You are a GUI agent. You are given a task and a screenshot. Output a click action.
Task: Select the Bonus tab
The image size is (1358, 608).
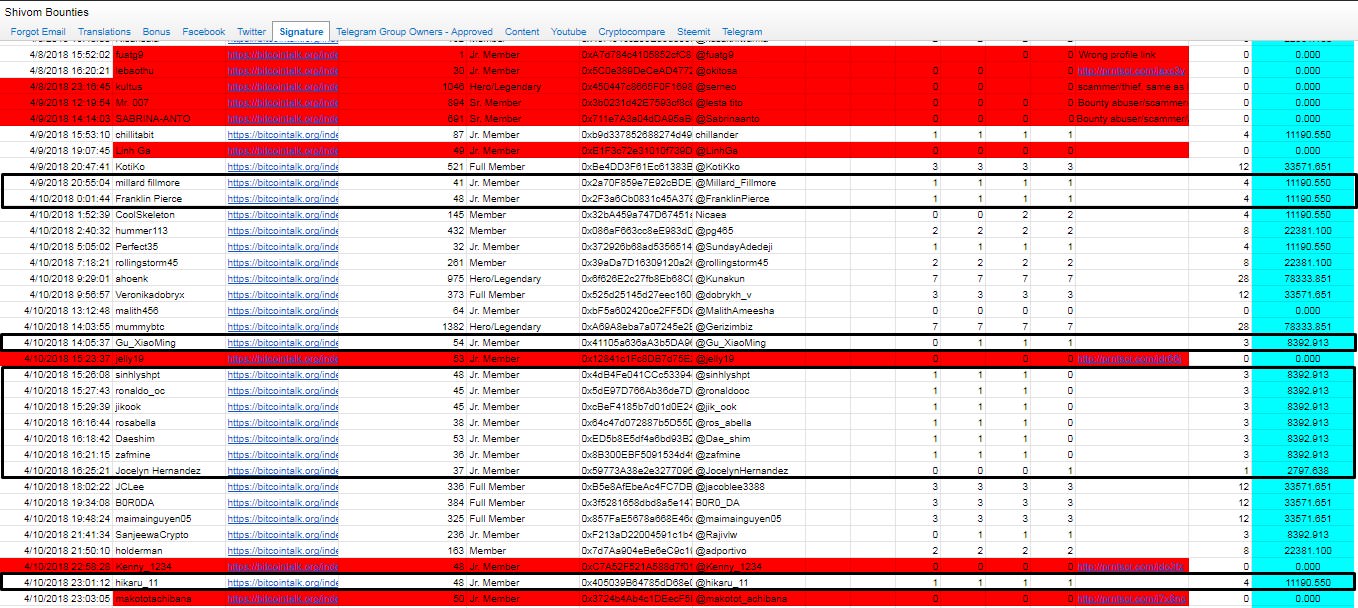point(156,32)
